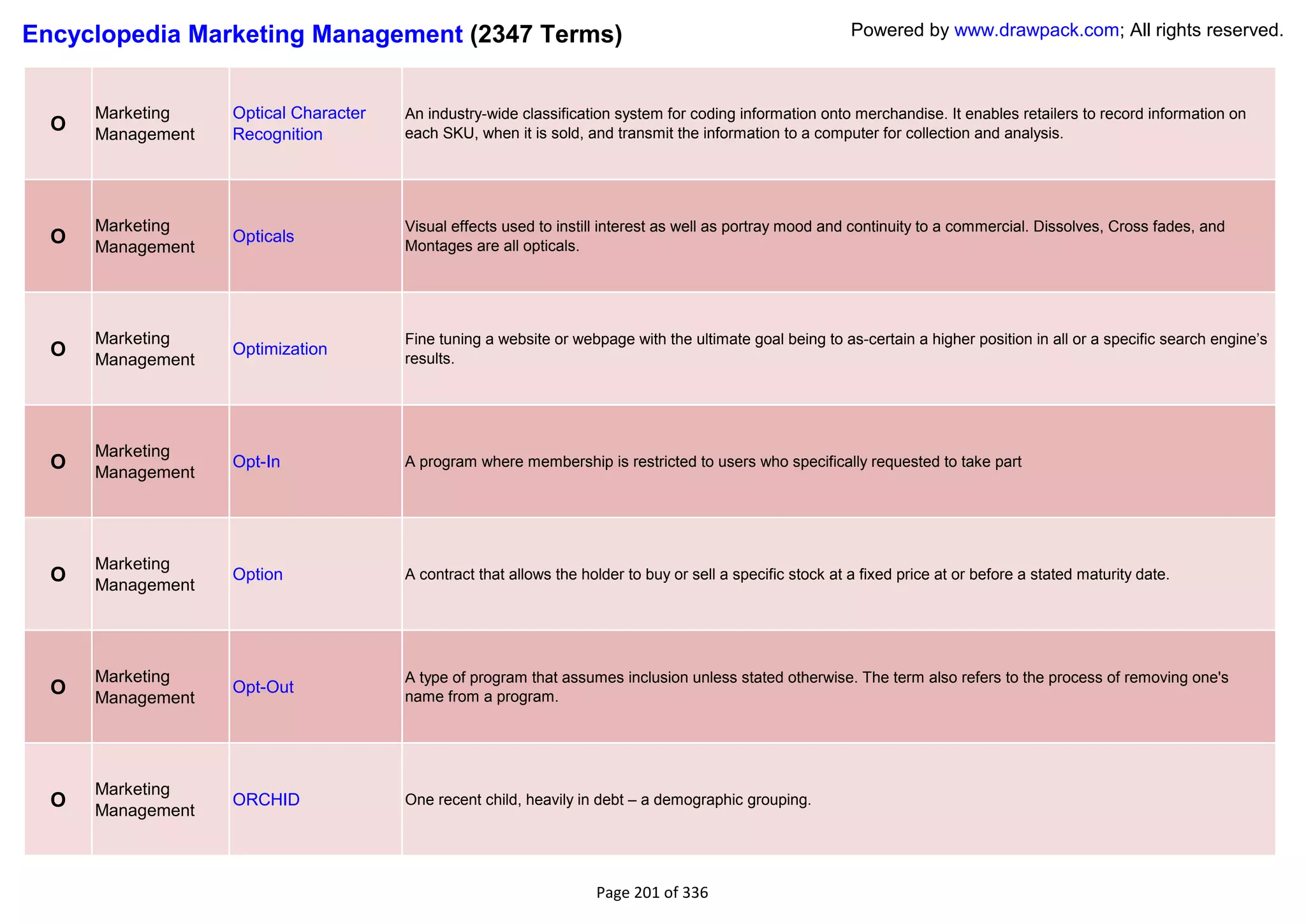This screenshot has width=1306, height=924.
Task: Click the Optical Character Recognition definition text
Action: pos(825,124)
